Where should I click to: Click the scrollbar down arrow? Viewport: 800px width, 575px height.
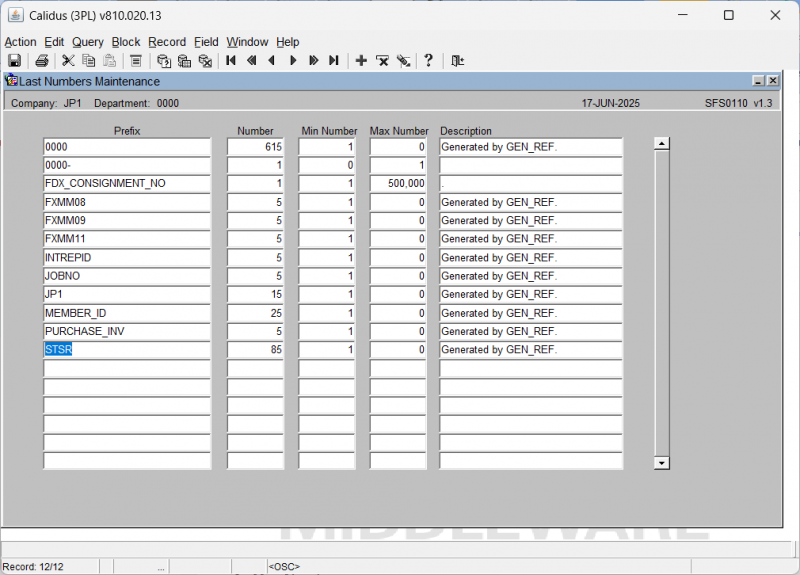(x=662, y=463)
